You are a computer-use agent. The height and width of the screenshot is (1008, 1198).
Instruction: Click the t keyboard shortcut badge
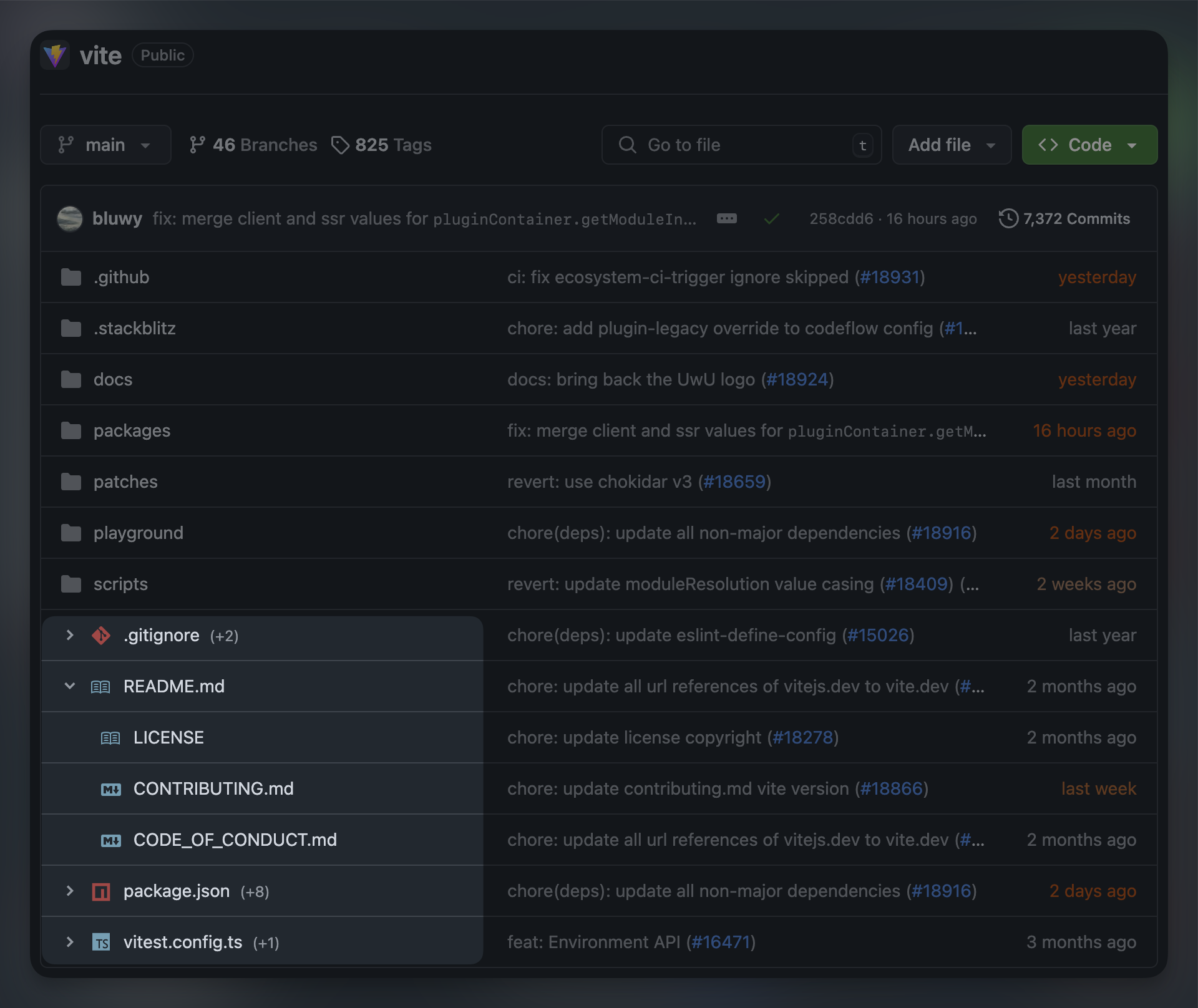tap(863, 145)
